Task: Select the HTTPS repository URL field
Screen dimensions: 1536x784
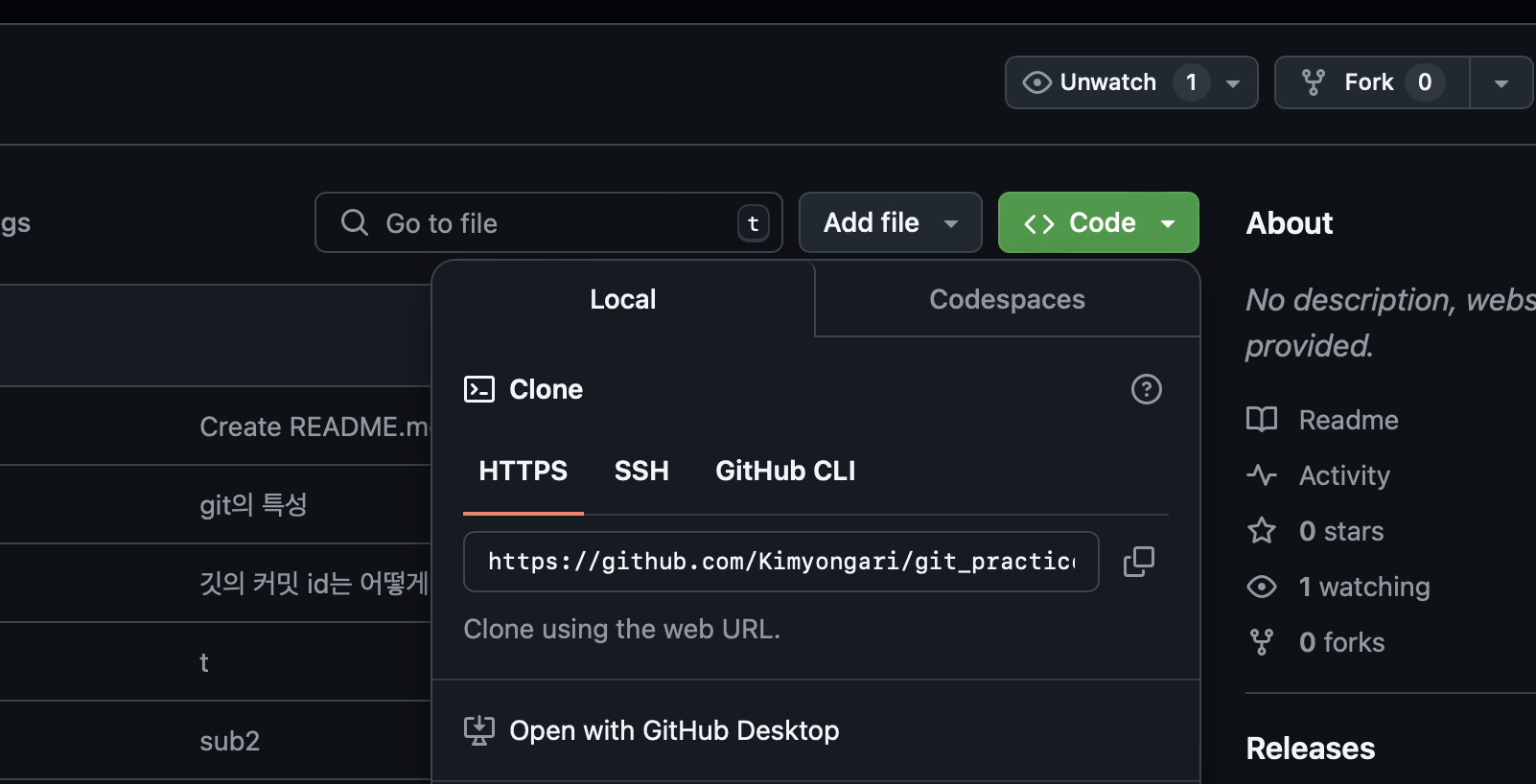Action: 781,562
